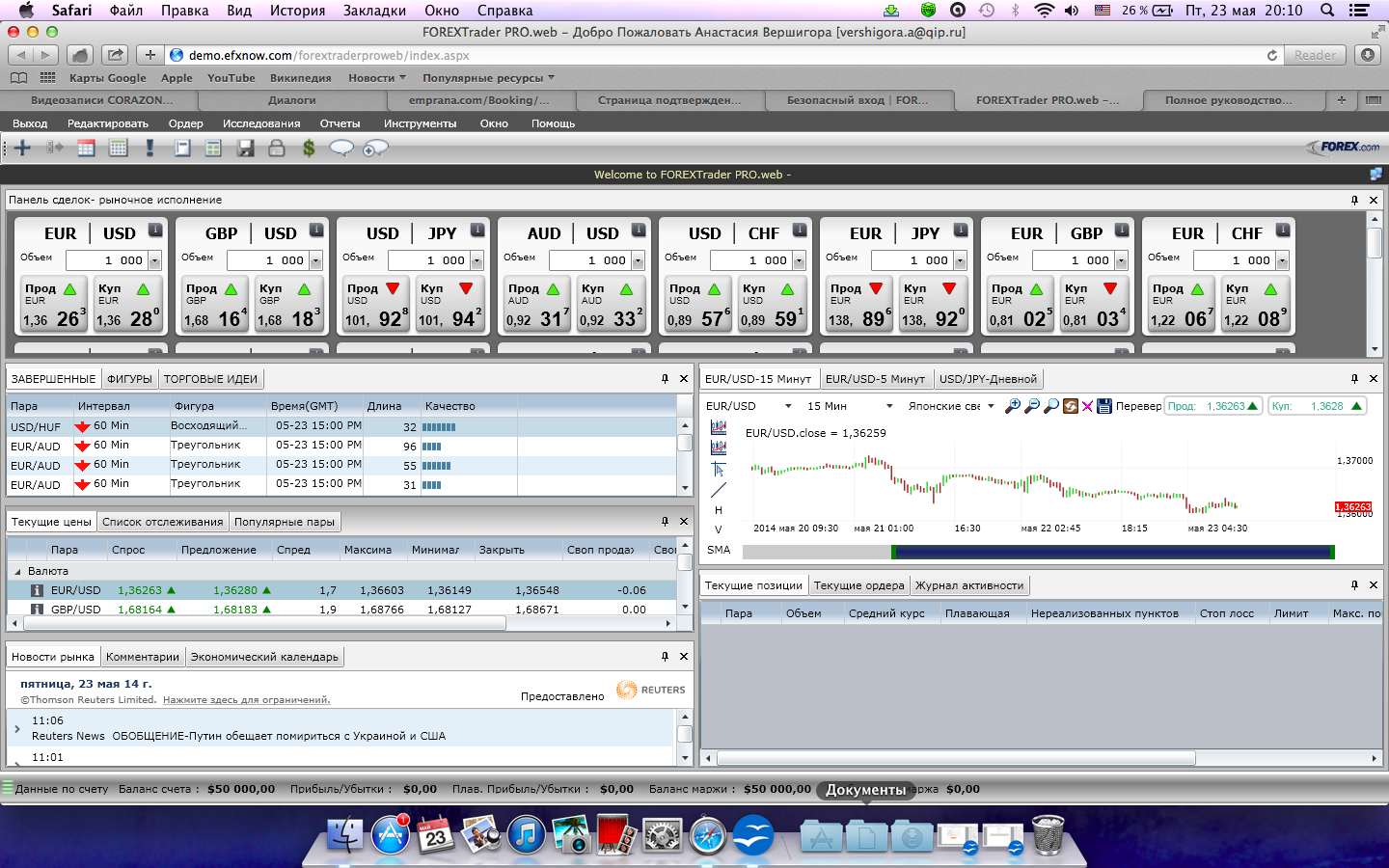
Task: Toggle pin on Новости рынка panel
Action: 665,657
